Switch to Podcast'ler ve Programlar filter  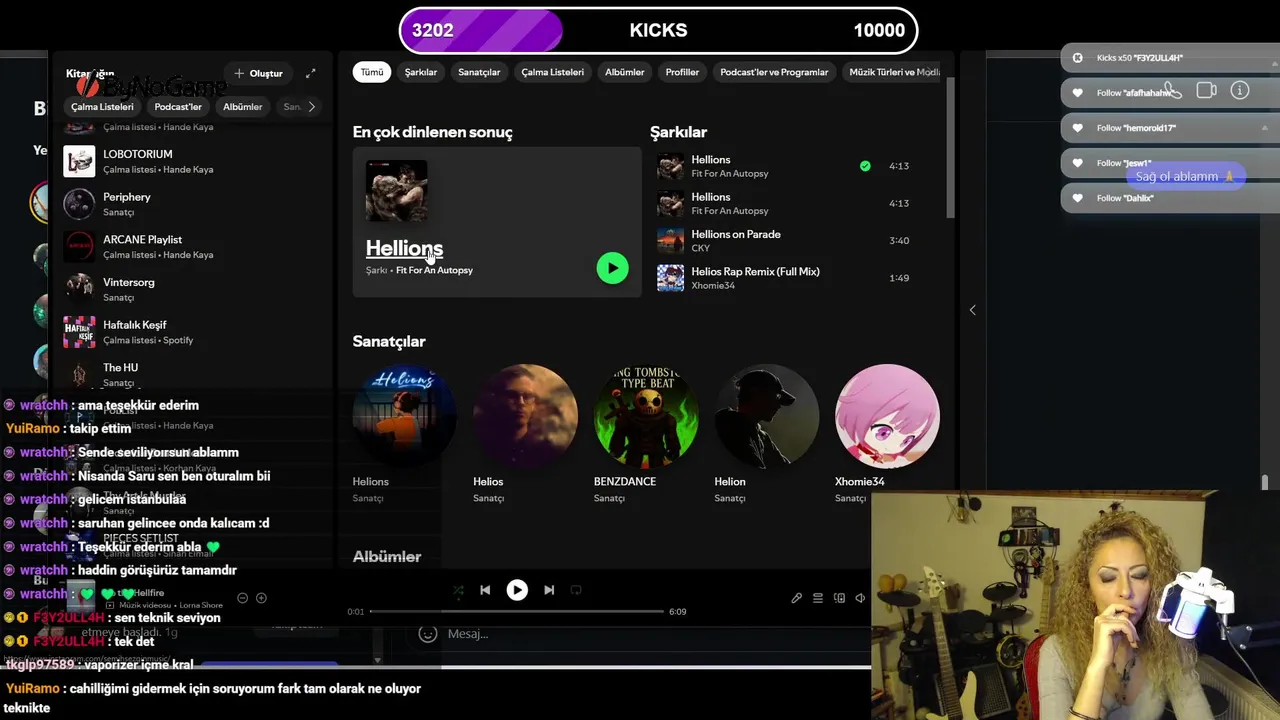pos(774,72)
